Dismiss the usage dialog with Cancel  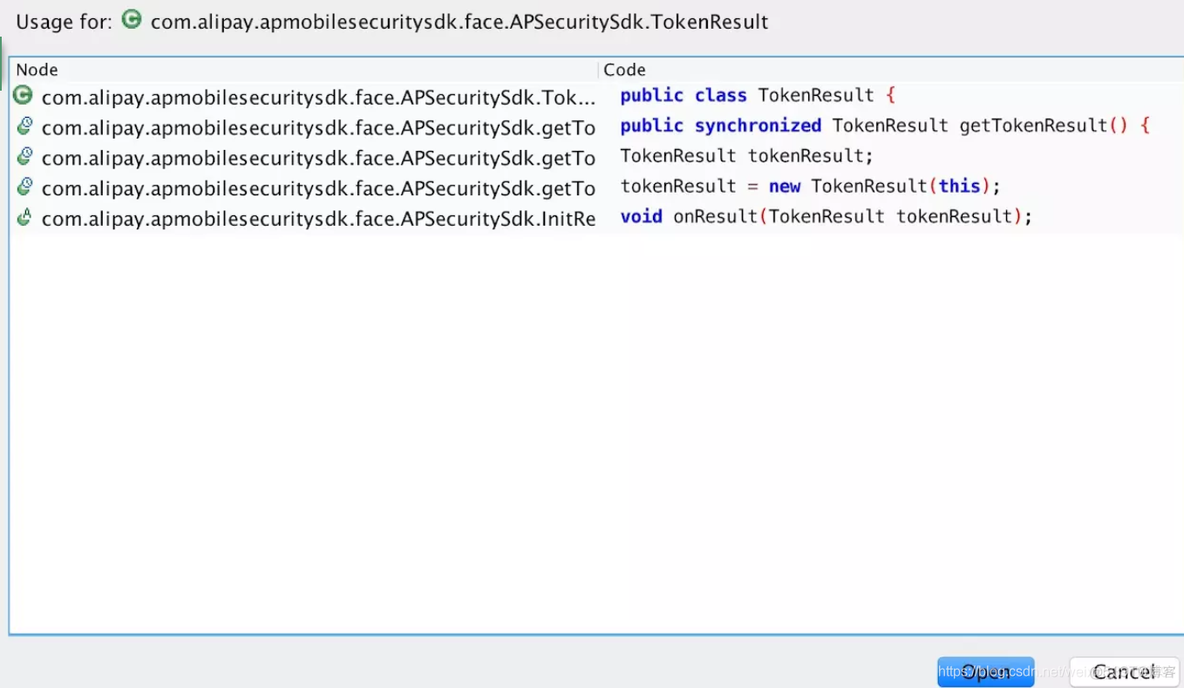point(1124,671)
